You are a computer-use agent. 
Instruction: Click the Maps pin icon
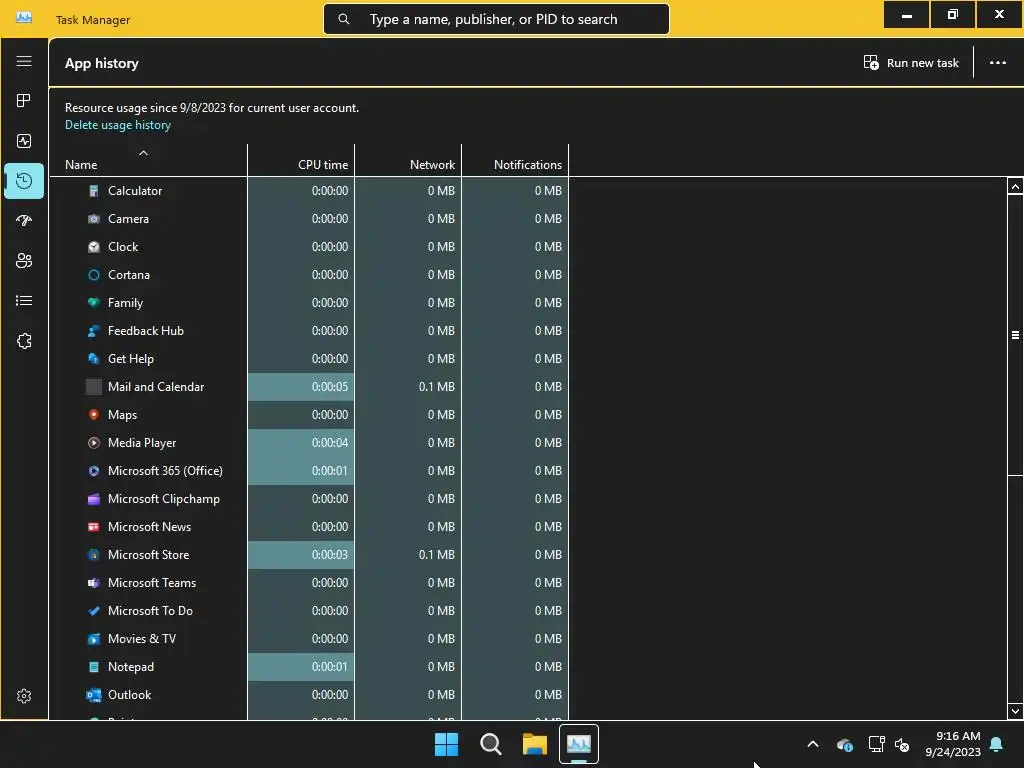pyautogui.click(x=93, y=415)
